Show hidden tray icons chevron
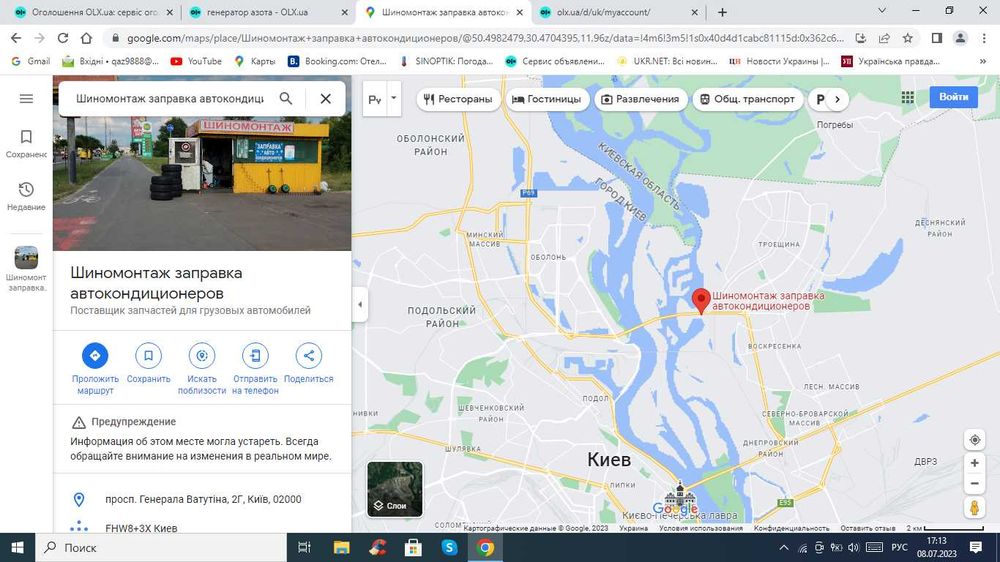Viewport: 1000px width, 562px height. [x=784, y=547]
